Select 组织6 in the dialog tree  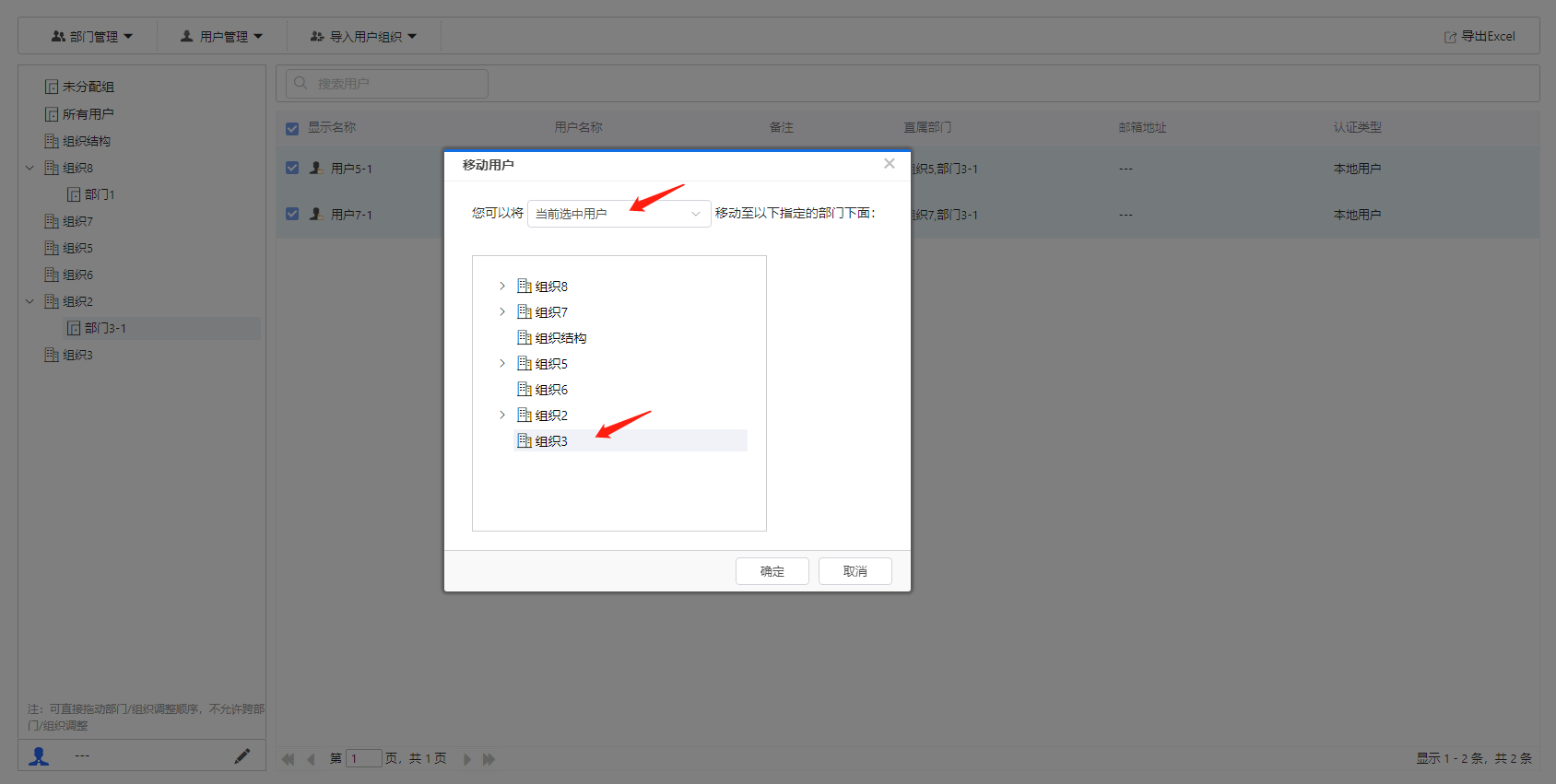point(551,390)
